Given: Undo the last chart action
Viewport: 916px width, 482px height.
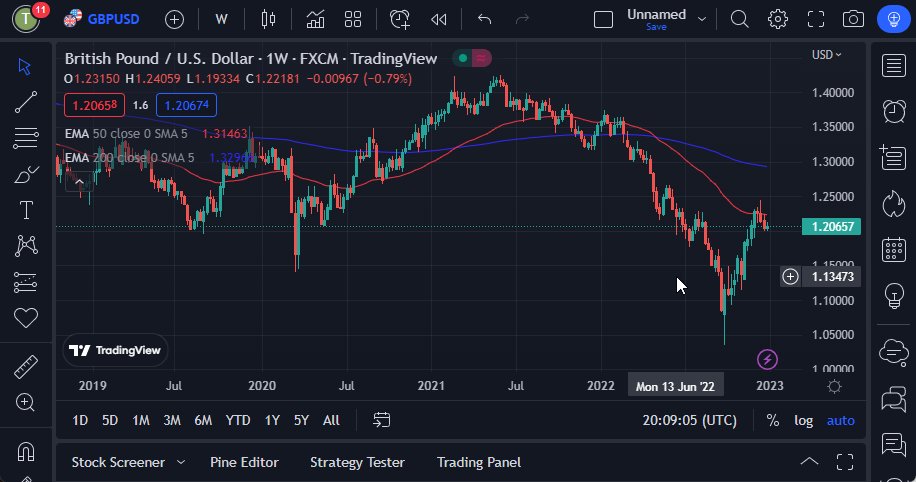Looking at the screenshot, I should point(484,19).
